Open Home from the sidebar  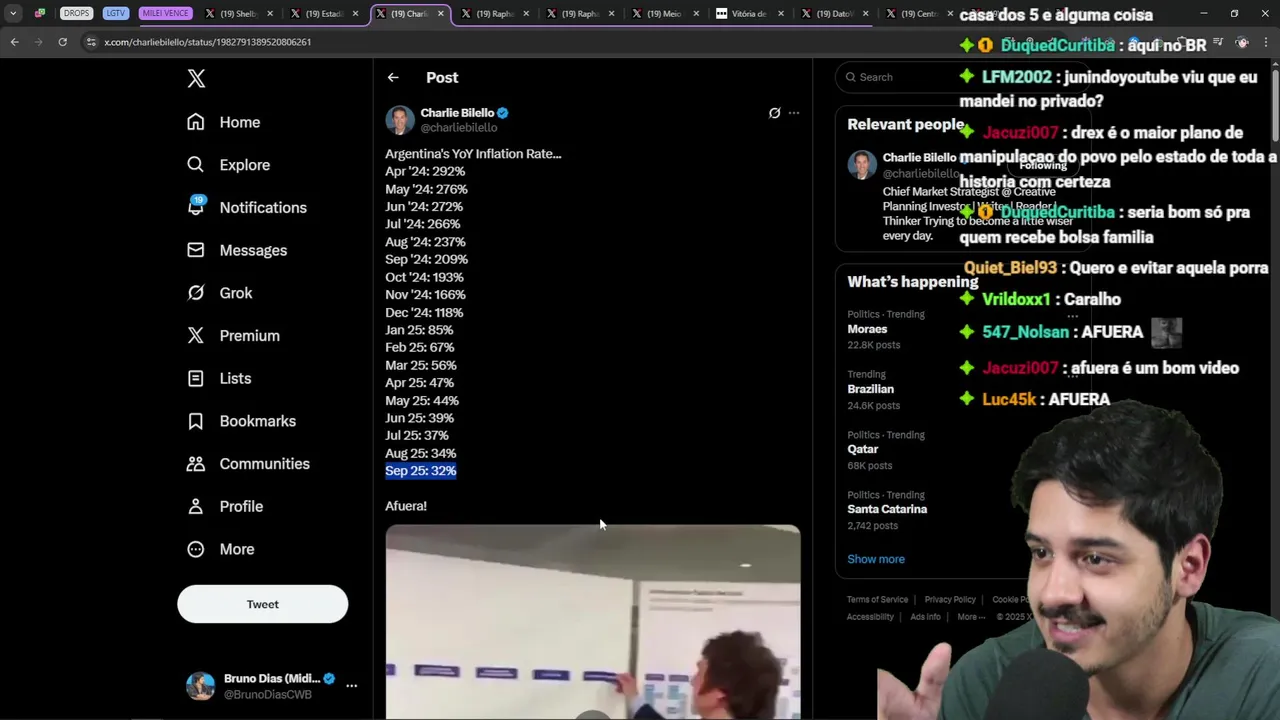point(223,122)
